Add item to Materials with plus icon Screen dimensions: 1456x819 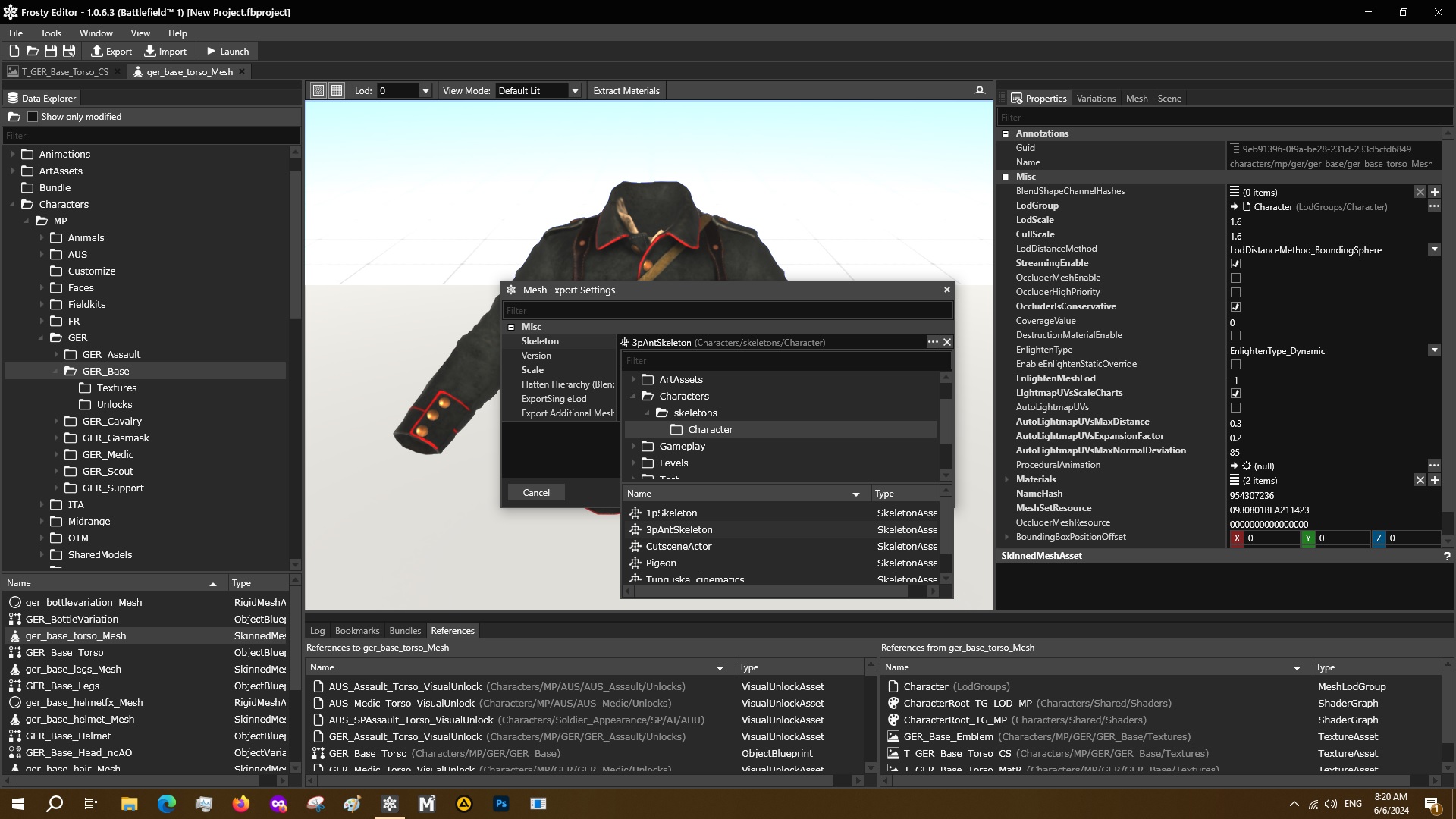[1434, 480]
